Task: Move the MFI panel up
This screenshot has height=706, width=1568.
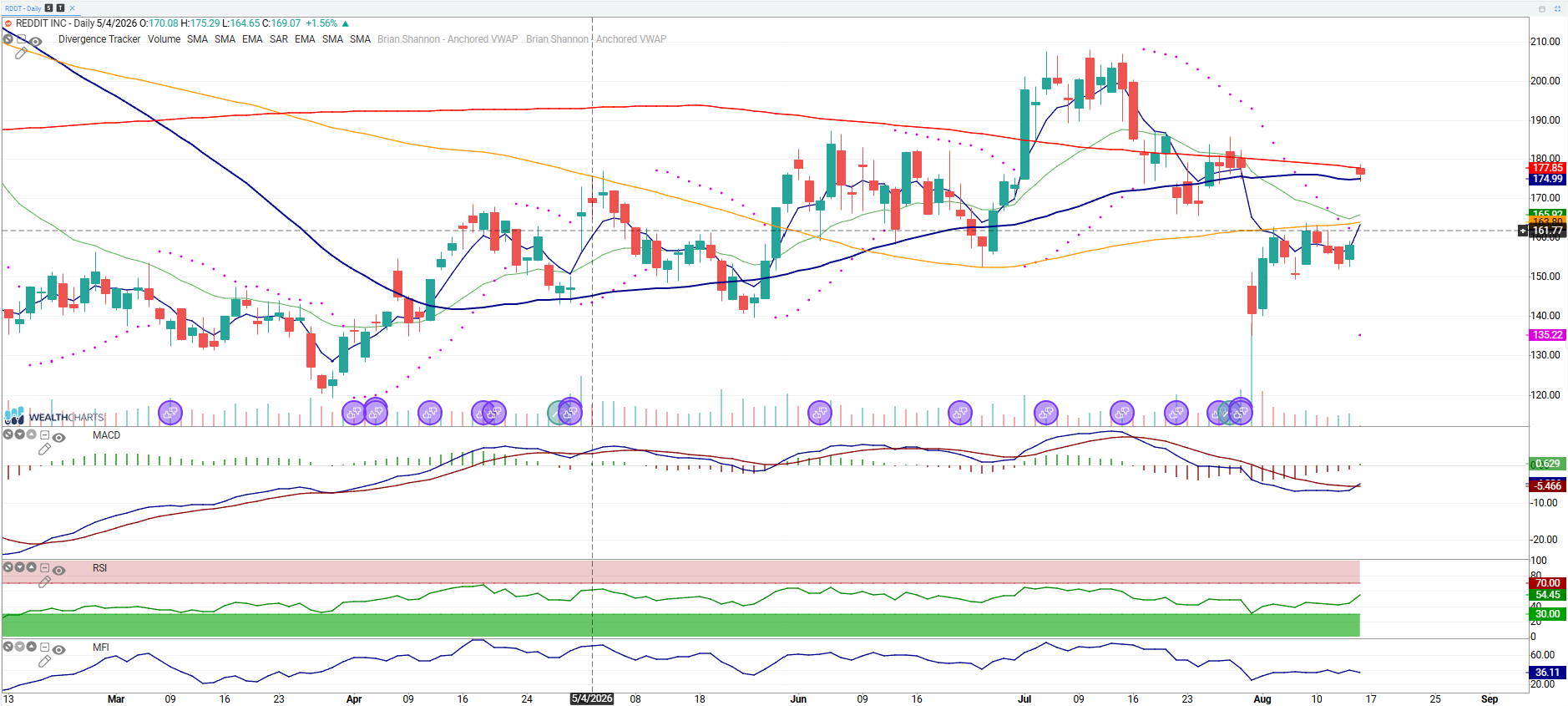Action: click(31, 647)
